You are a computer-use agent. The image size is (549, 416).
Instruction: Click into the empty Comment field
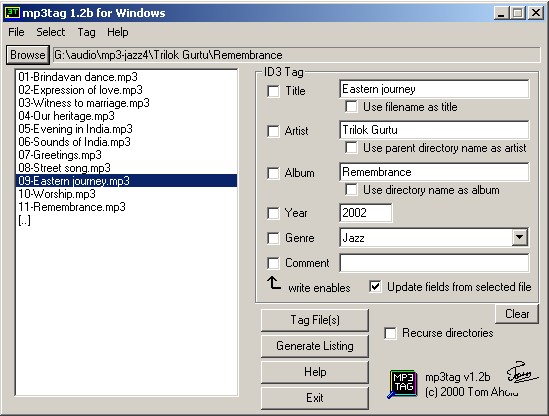coord(434,263)
